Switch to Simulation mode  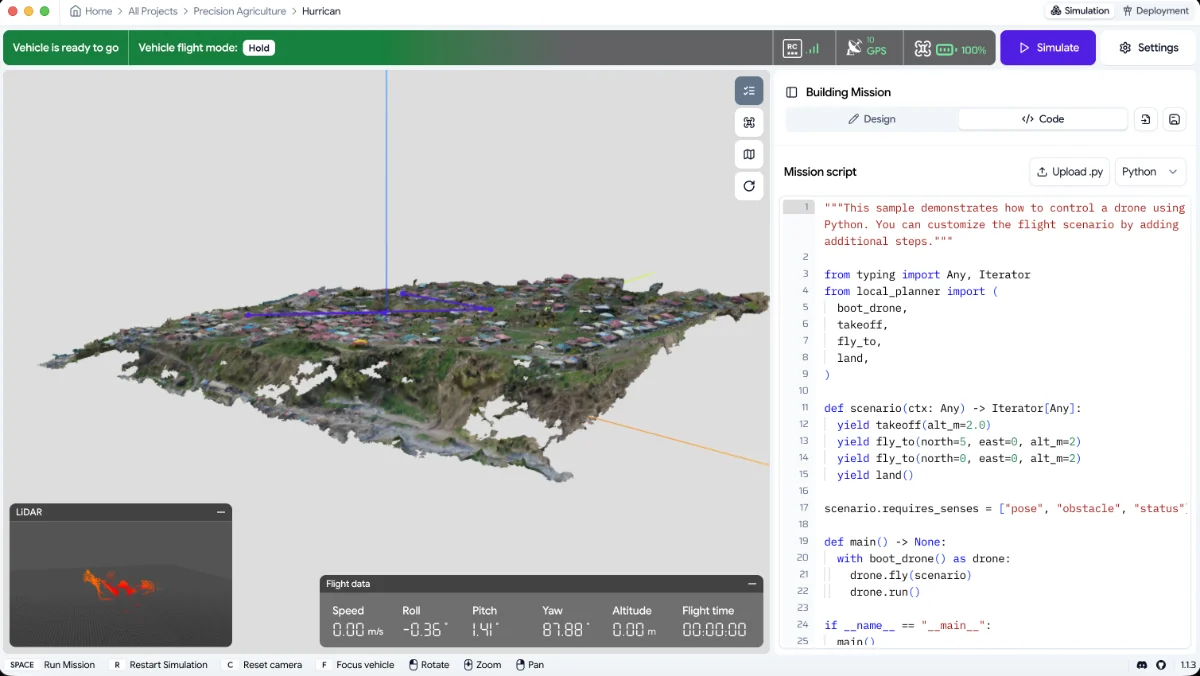(x=1079, y=11)
